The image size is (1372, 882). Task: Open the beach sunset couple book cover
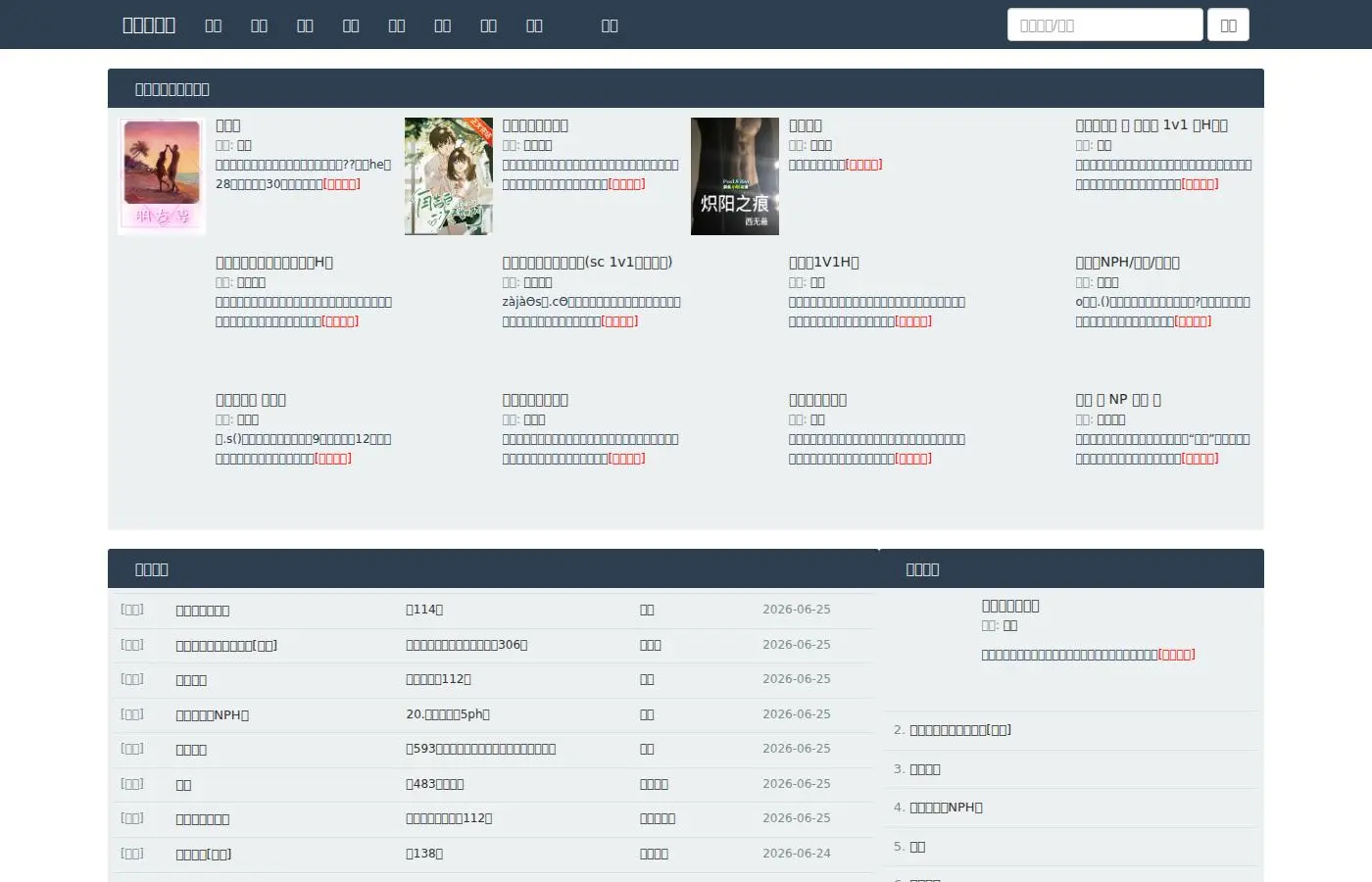coord(162,176)
